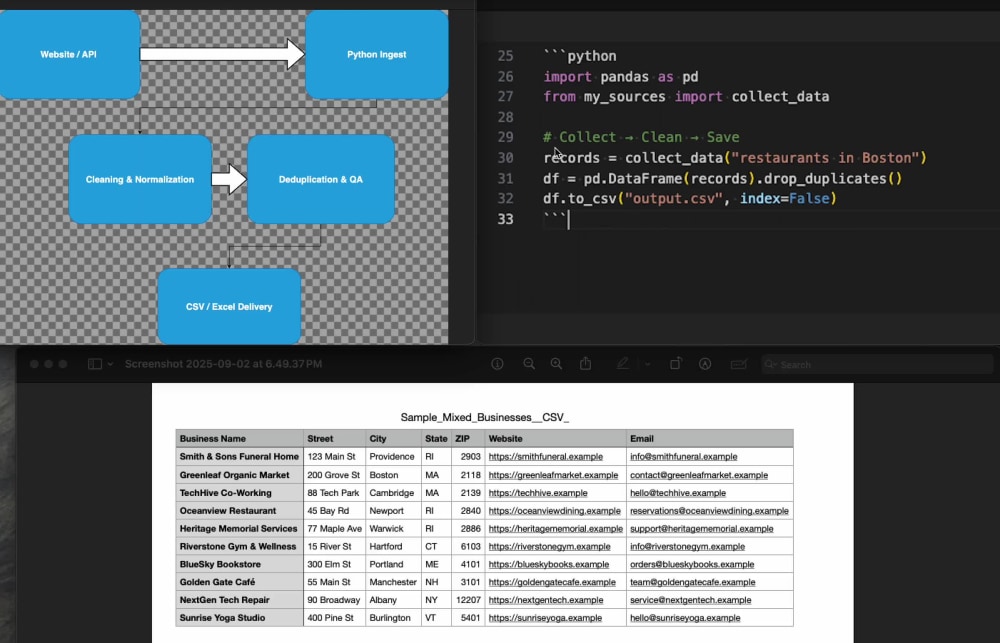Click the 'Oceanview Restaurant' cell
Image resolution: width=1000 pixels, height=643 pixels.
click(x=239, y=511)
